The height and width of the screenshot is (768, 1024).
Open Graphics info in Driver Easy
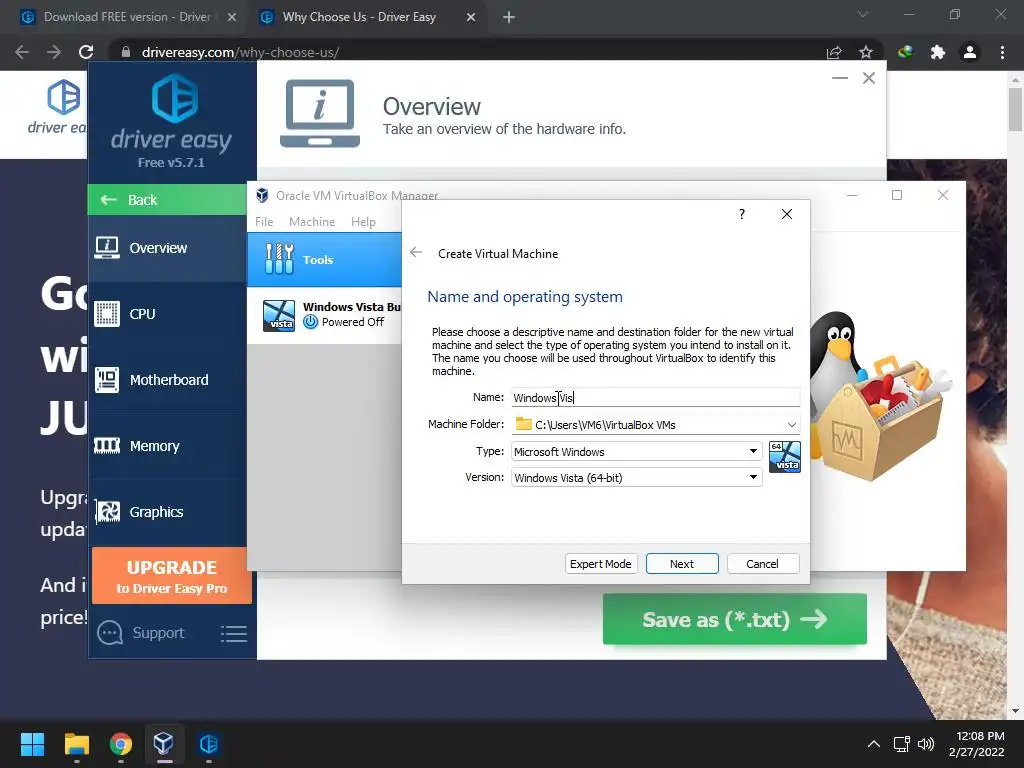[x=167, y=512]
